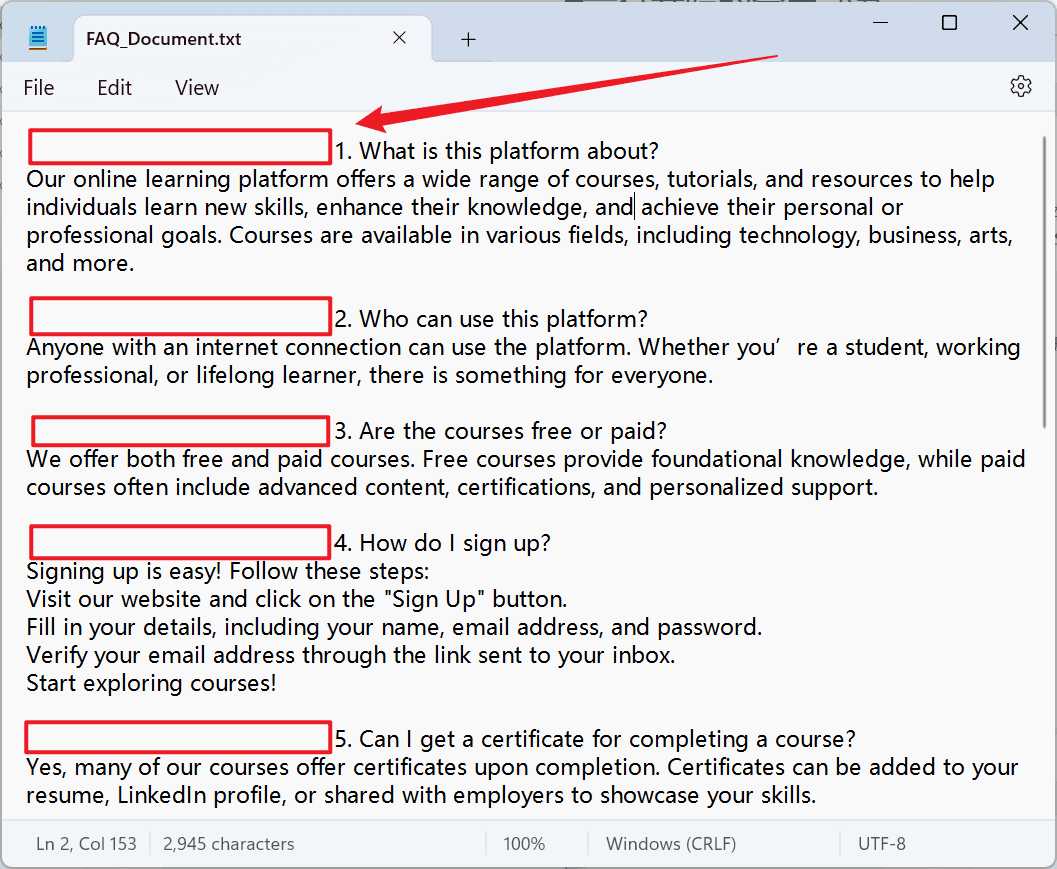
Task: Click the Notepad app icon in title bar
Action: click(x=38, y=38)
